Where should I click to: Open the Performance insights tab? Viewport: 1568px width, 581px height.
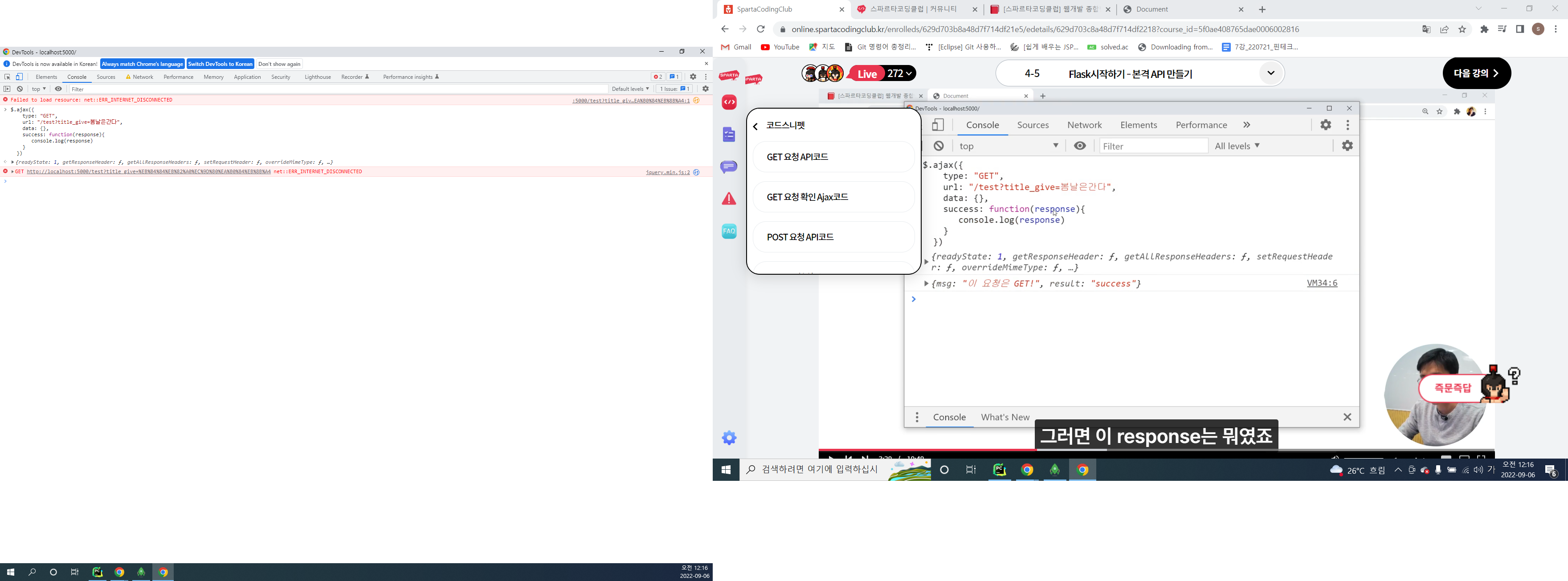(x=411, y=77)
